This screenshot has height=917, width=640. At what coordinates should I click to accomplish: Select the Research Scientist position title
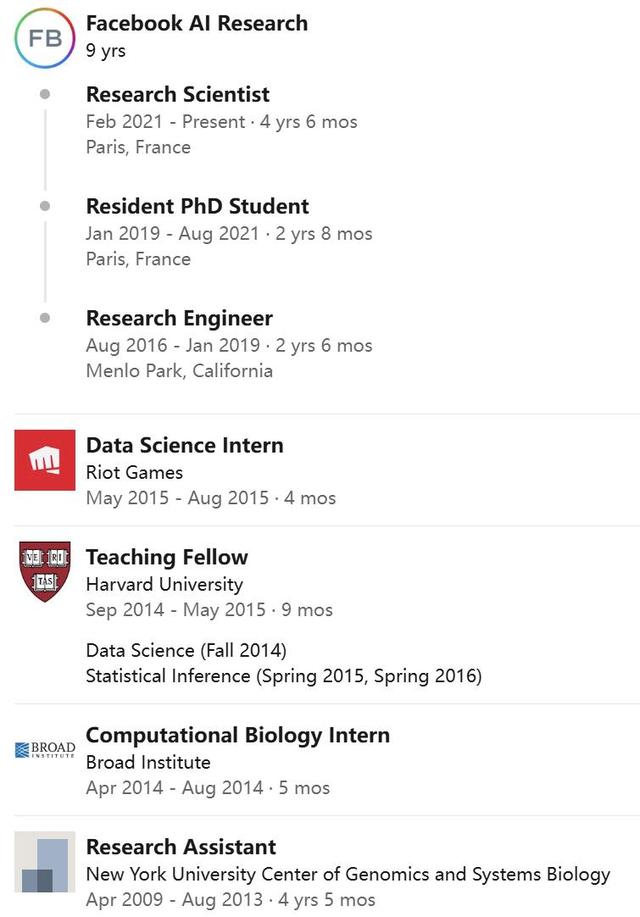[x=178, y=95]
